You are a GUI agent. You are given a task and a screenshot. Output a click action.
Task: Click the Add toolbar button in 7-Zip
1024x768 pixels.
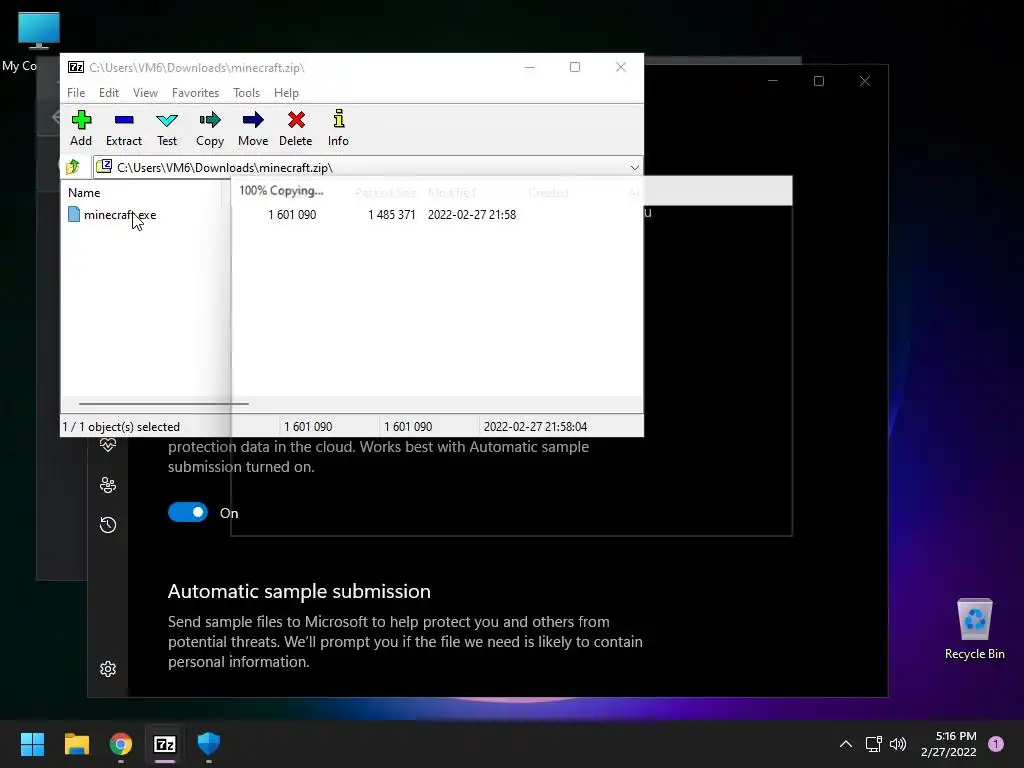81,128
